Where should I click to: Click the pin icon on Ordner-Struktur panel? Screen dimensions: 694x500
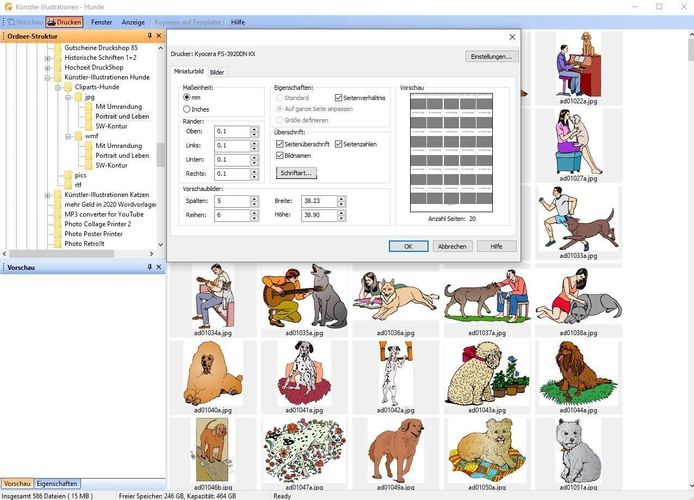[x=149, y=35]
